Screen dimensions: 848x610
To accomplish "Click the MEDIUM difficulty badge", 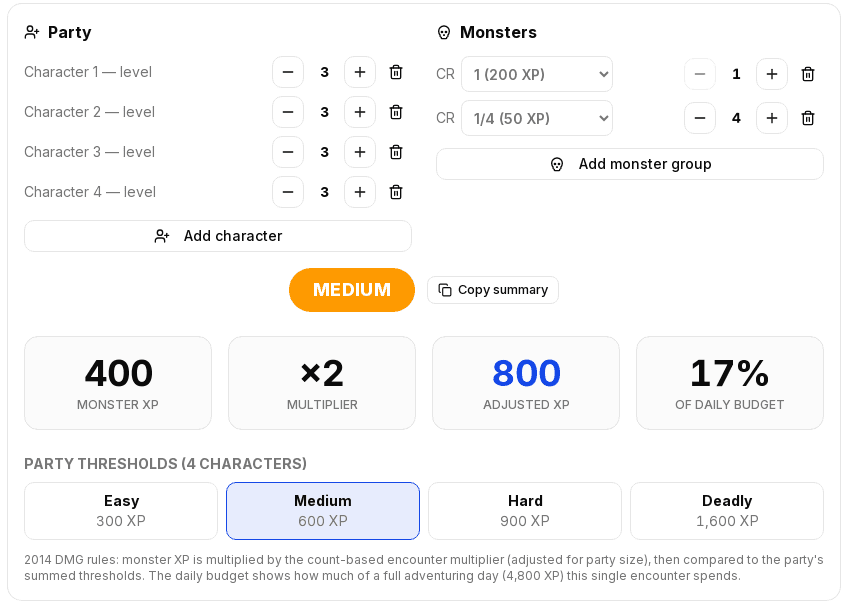I will click(352, 290).
